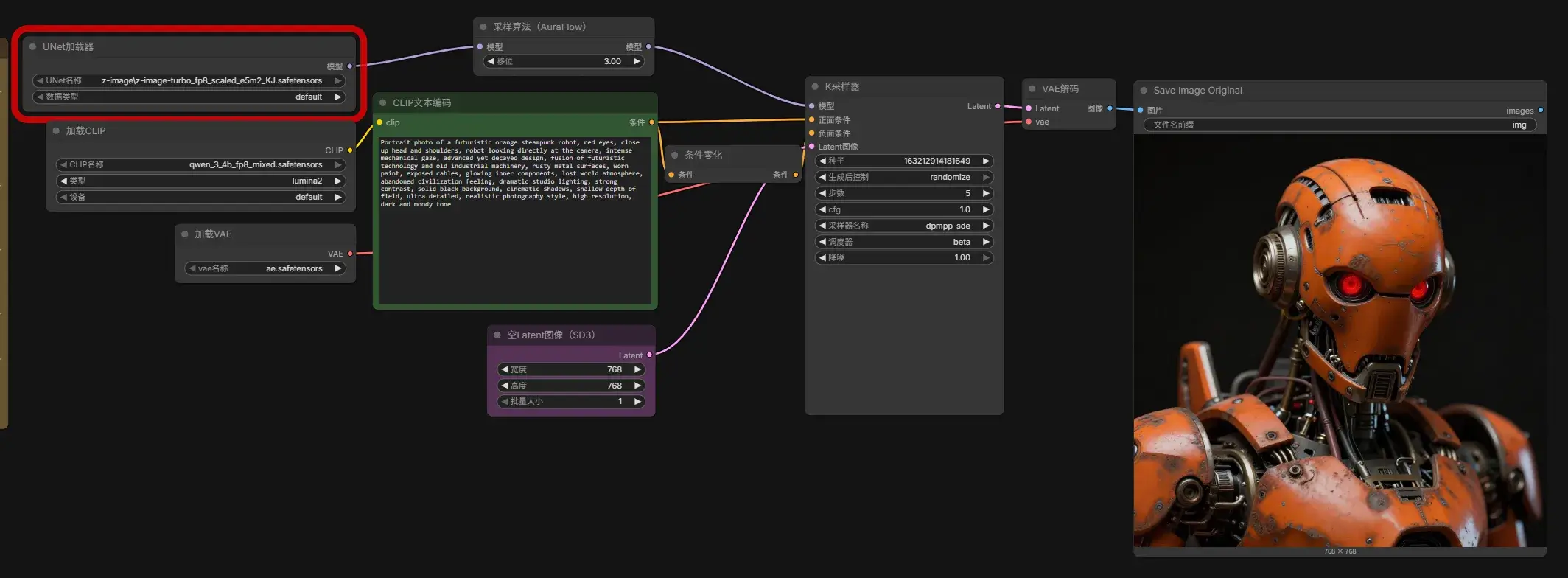Click the 图像 output port on VAE解码 node
This screenshot has height=578, width=1568.
click(1110, 108)
